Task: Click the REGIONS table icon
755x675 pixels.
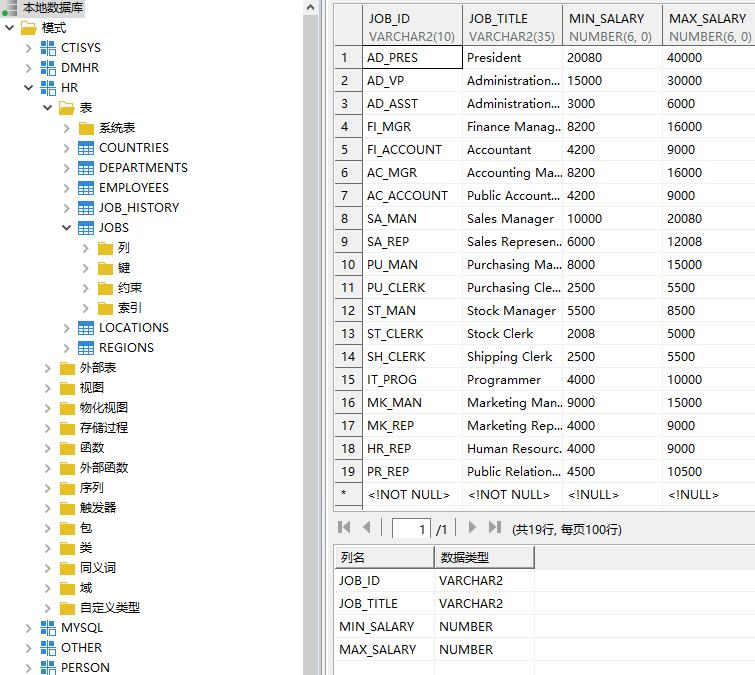Action: [x=86, y=348]
